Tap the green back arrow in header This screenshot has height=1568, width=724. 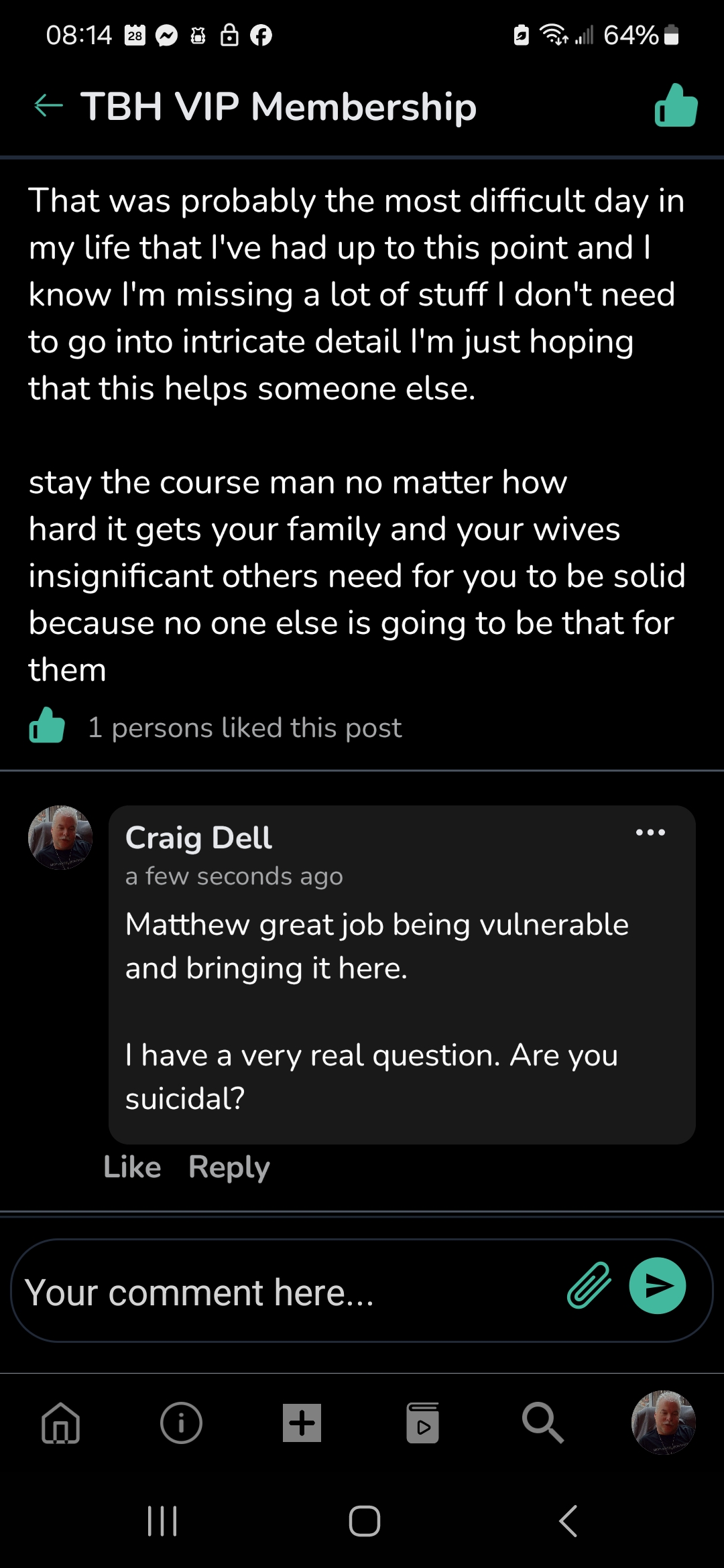tap(48, 106)
